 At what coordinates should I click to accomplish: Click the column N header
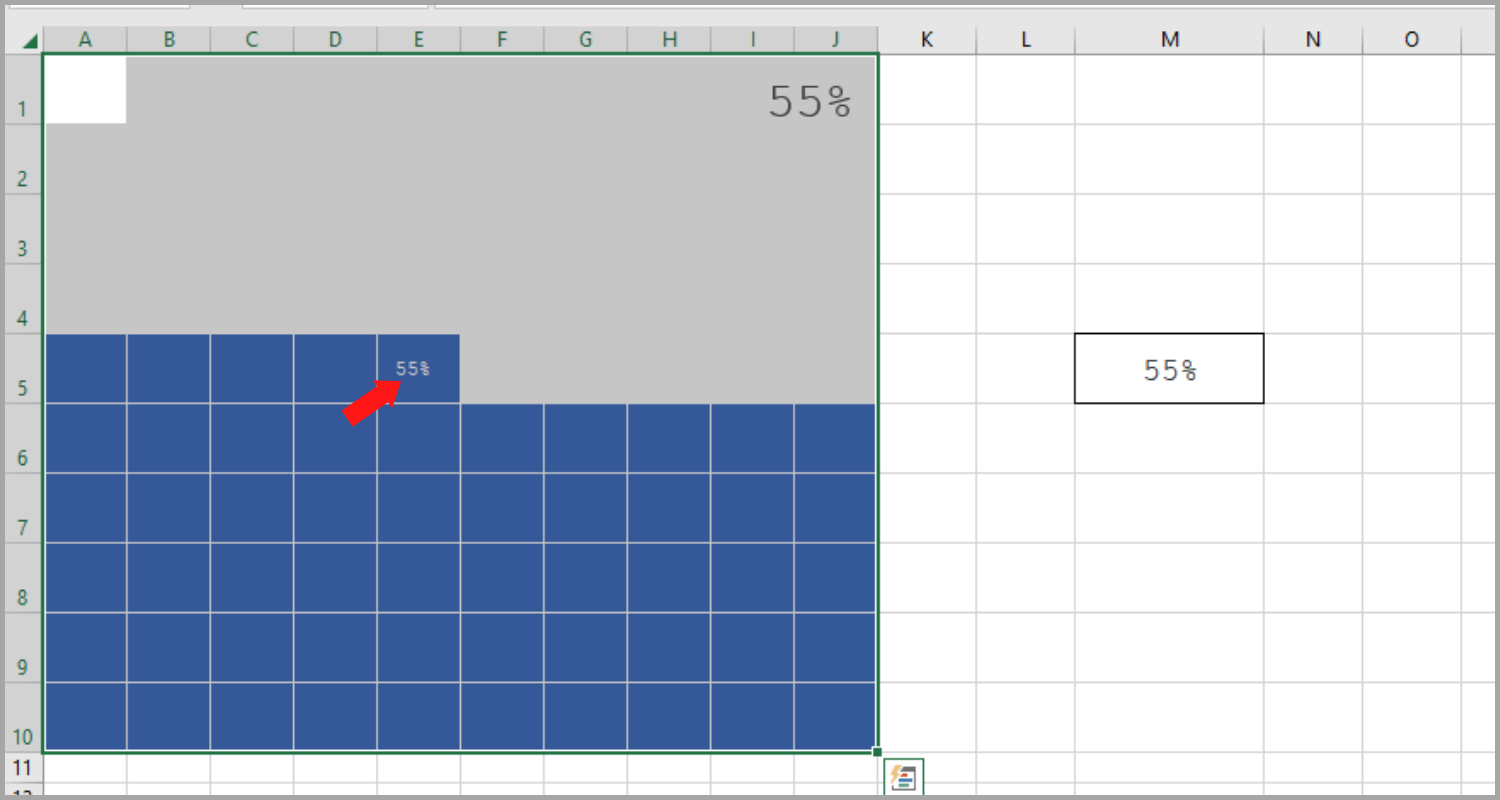point(1313,40)
